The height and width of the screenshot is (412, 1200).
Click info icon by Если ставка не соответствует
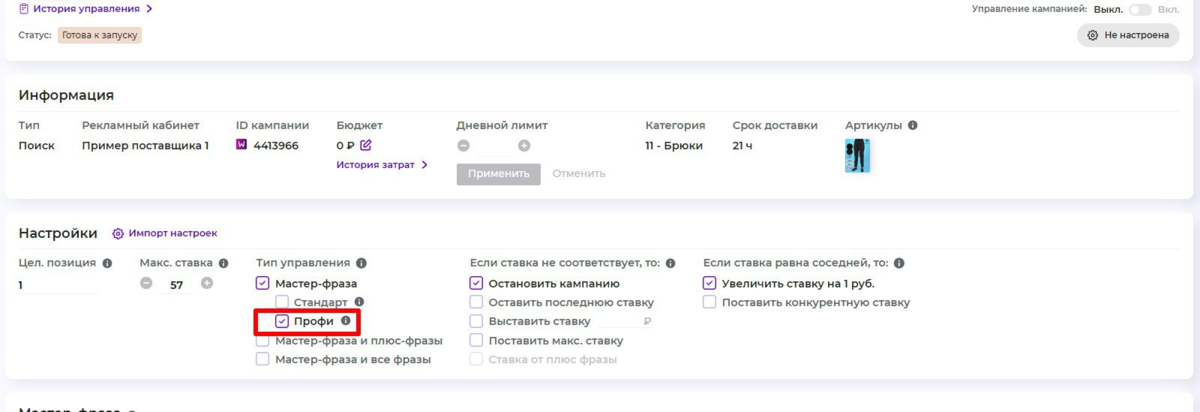coord(670,263)
